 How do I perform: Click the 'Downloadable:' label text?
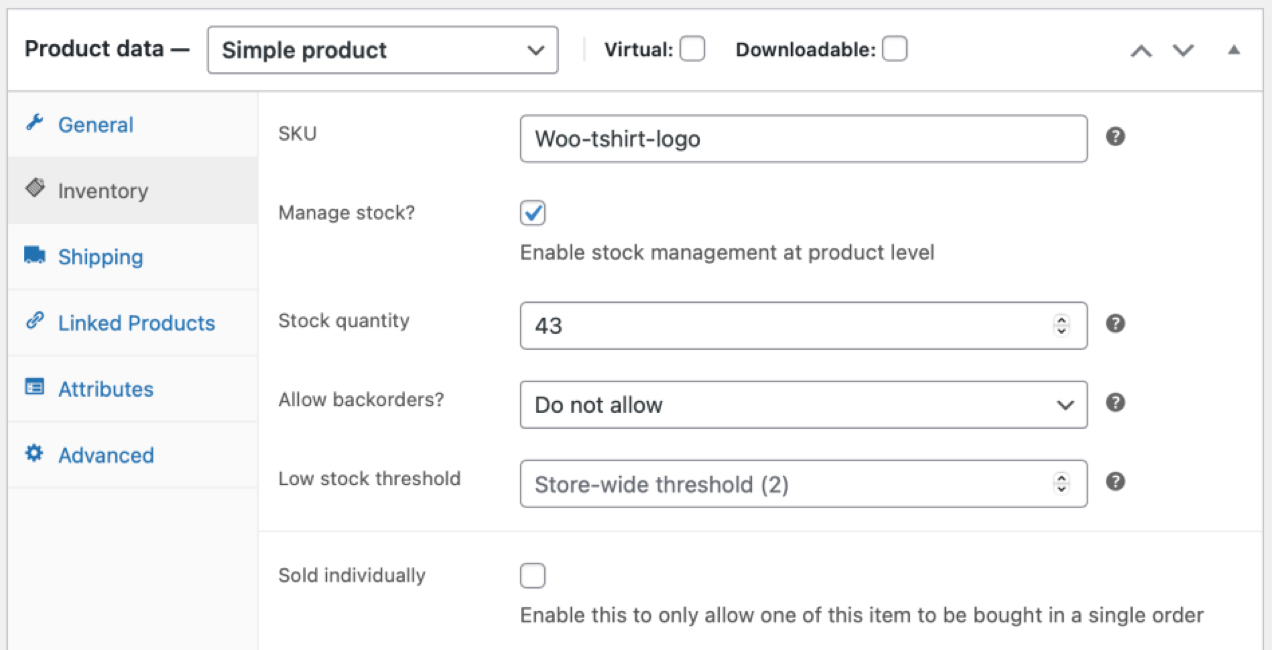[x=806, y=50]
